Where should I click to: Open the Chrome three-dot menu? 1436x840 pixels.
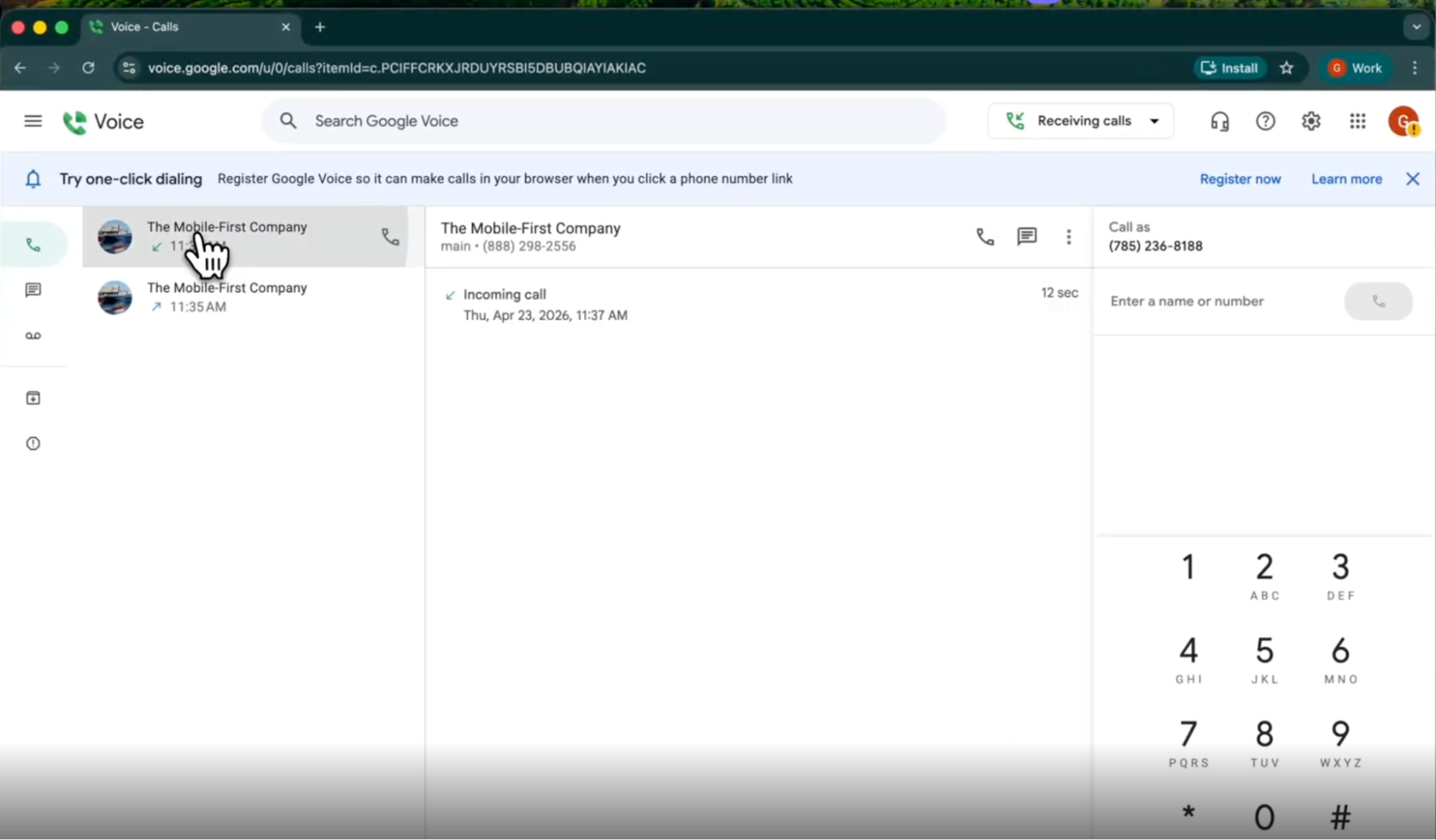click(1414, 68)
